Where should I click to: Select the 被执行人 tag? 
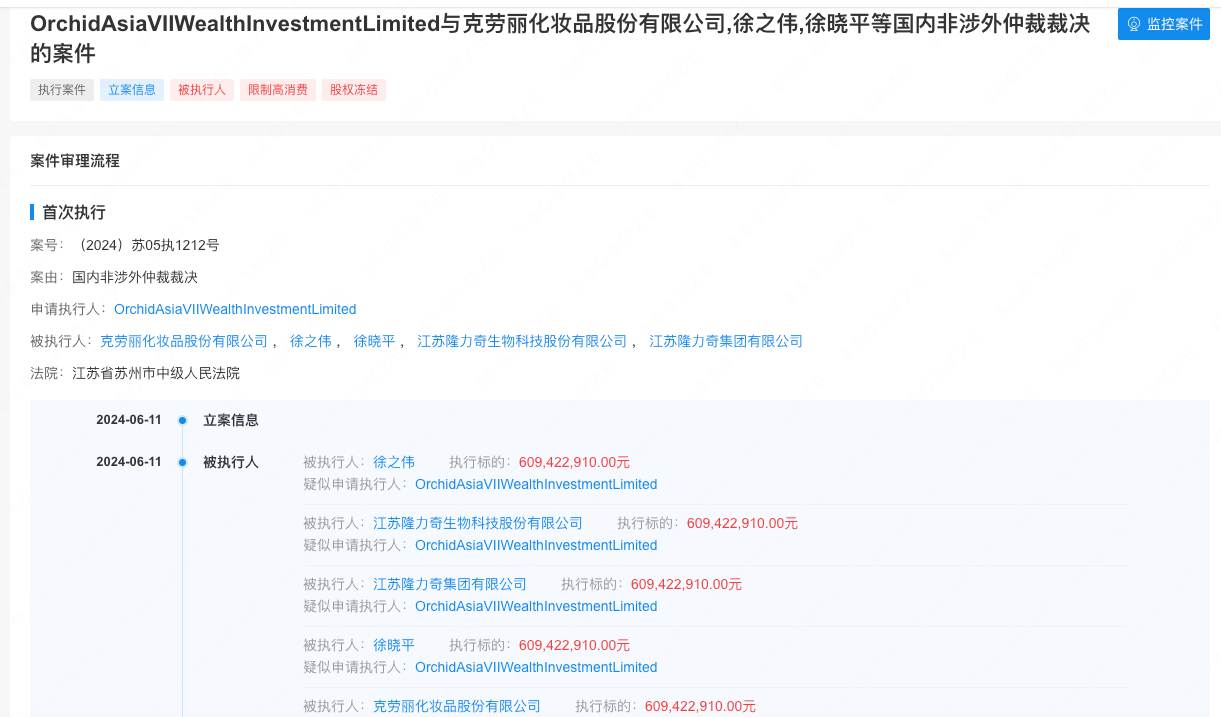(202, 90)
